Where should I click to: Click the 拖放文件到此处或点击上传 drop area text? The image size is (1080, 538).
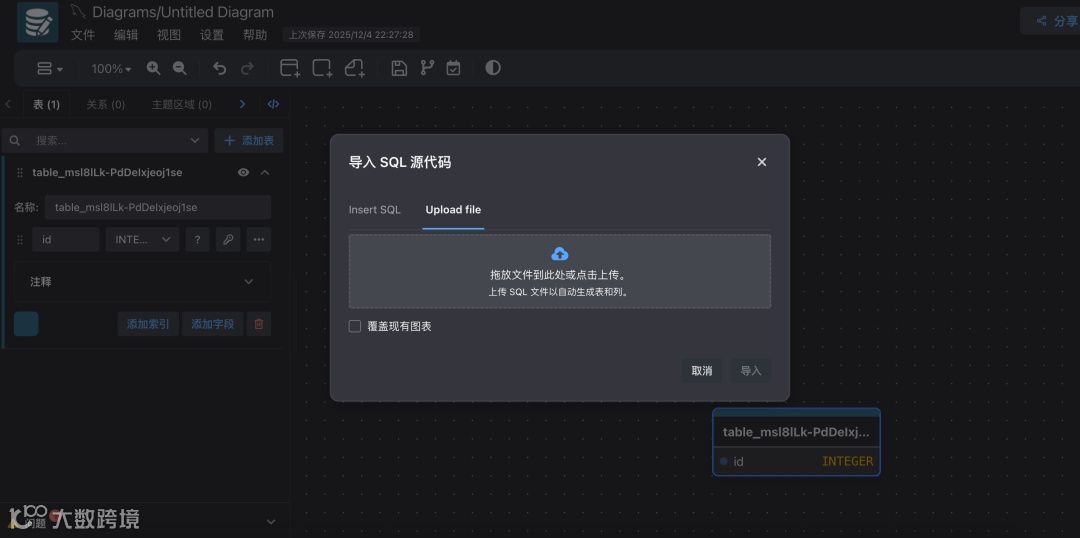coord(559,275)
